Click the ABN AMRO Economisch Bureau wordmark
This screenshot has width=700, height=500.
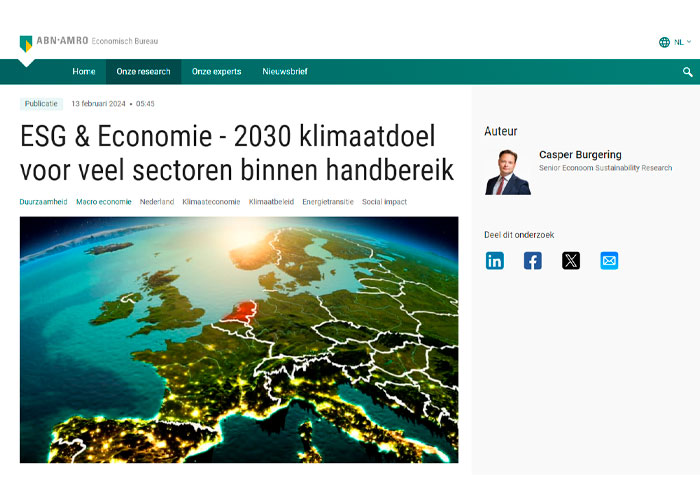click(97, 41)
